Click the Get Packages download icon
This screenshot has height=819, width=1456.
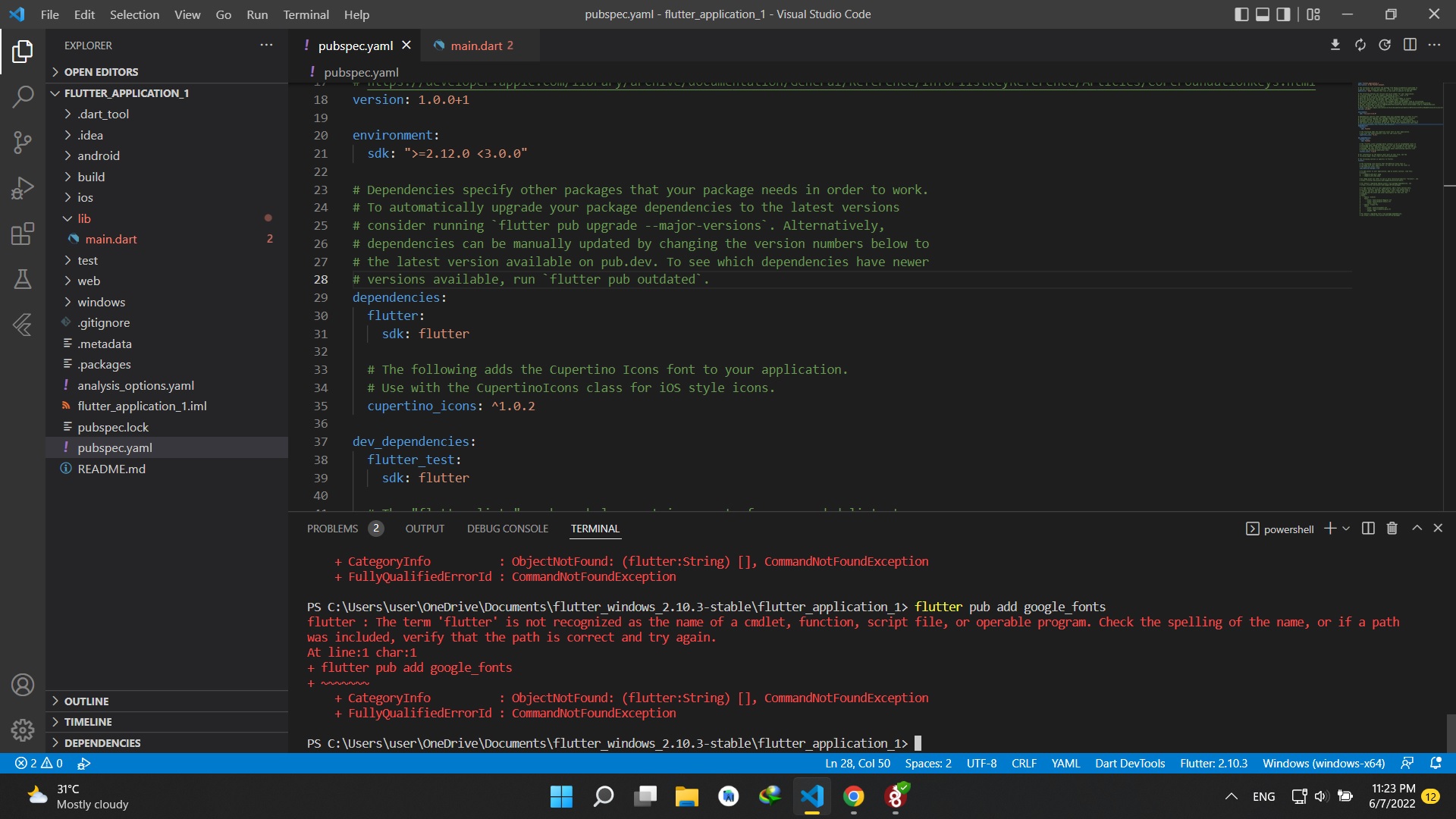(1335, 45)
